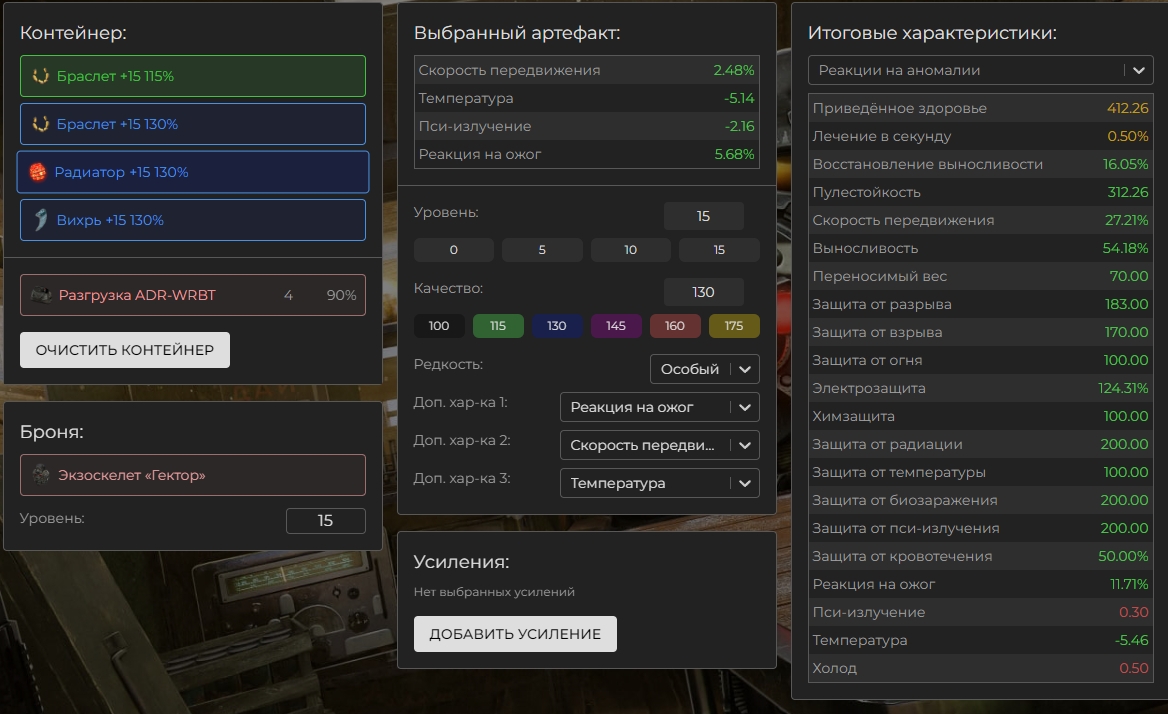The height and width of the screenshot is (714, 1168).
Task: Open Доп. хар-ка 3 dropdown Температура
Action: [x=659, y=483]
